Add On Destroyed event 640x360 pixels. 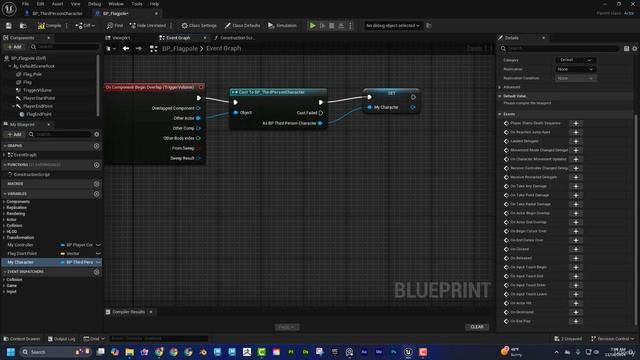(x=576, y=313)
